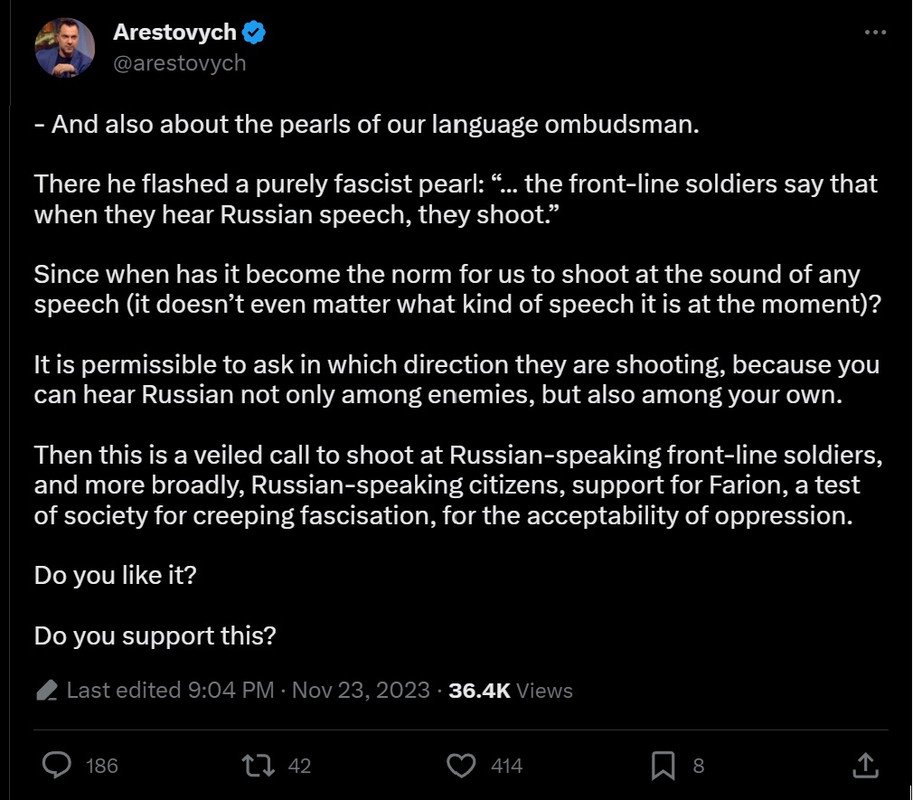Viewport: 913px width, 800px height.
Task: Click the bookmark count number 8
Action: point(699,766)
